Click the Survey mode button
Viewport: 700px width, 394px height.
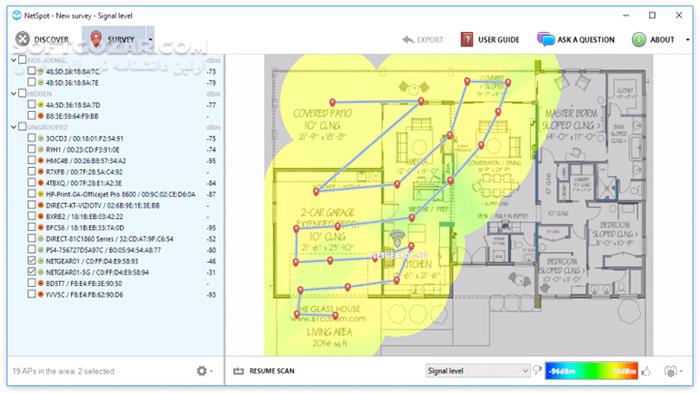tap(113, 39)
